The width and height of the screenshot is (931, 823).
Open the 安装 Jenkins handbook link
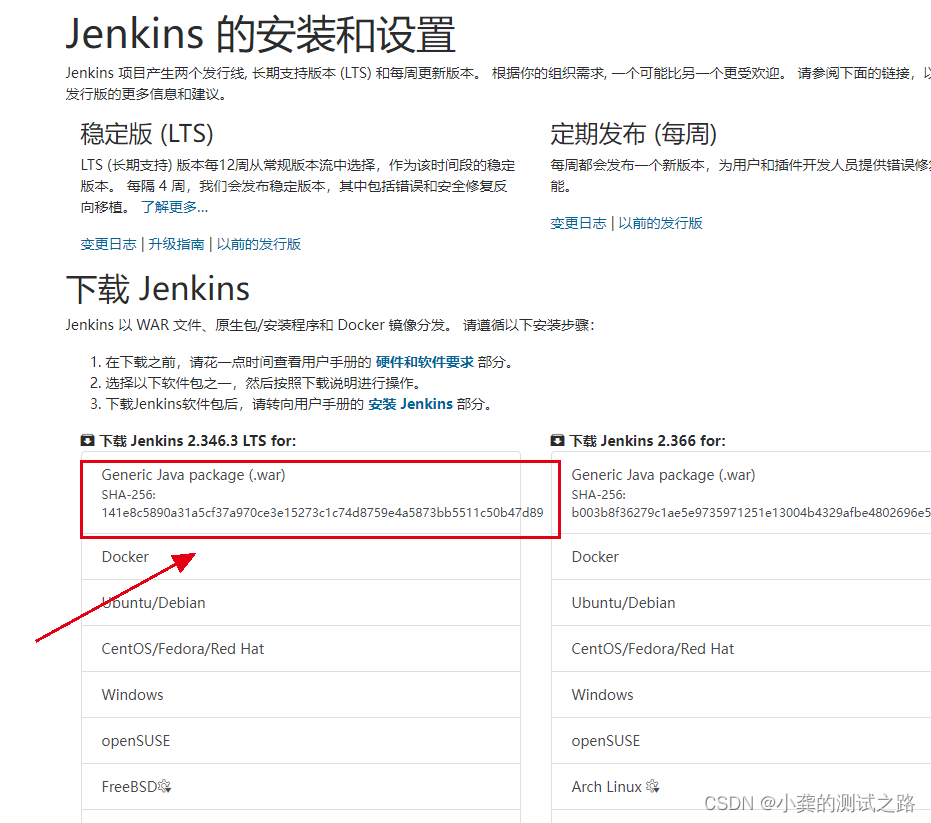[x=410, y=404]
